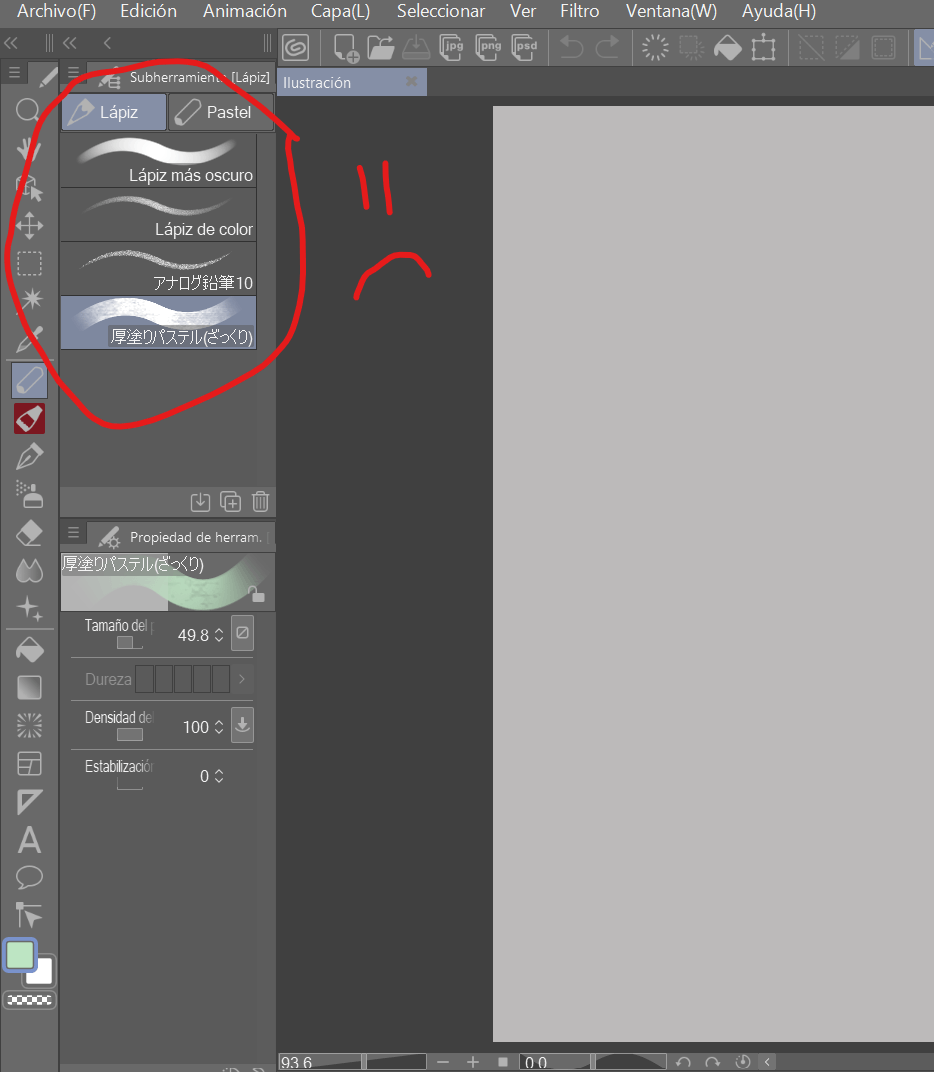Select the Eraser tool
This screenshot has width=934, height=1072.
click(29, 533)
